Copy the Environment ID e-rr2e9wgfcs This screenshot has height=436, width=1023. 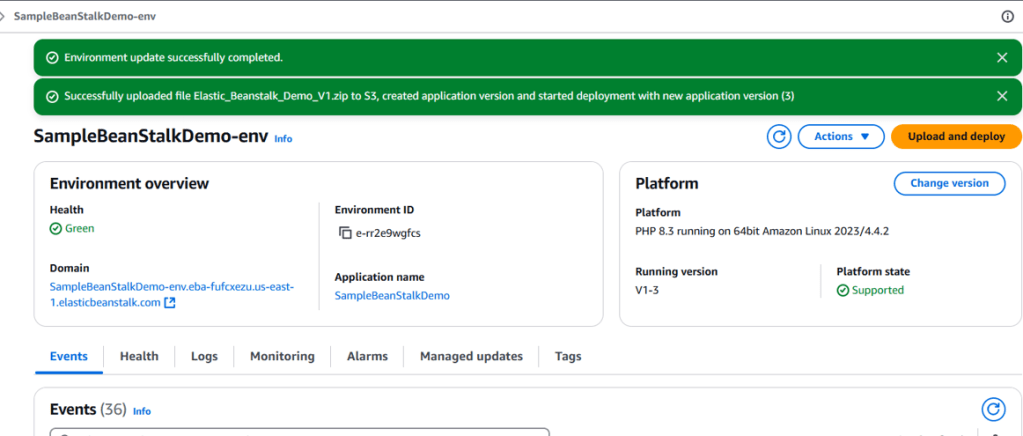click(345, 233)
